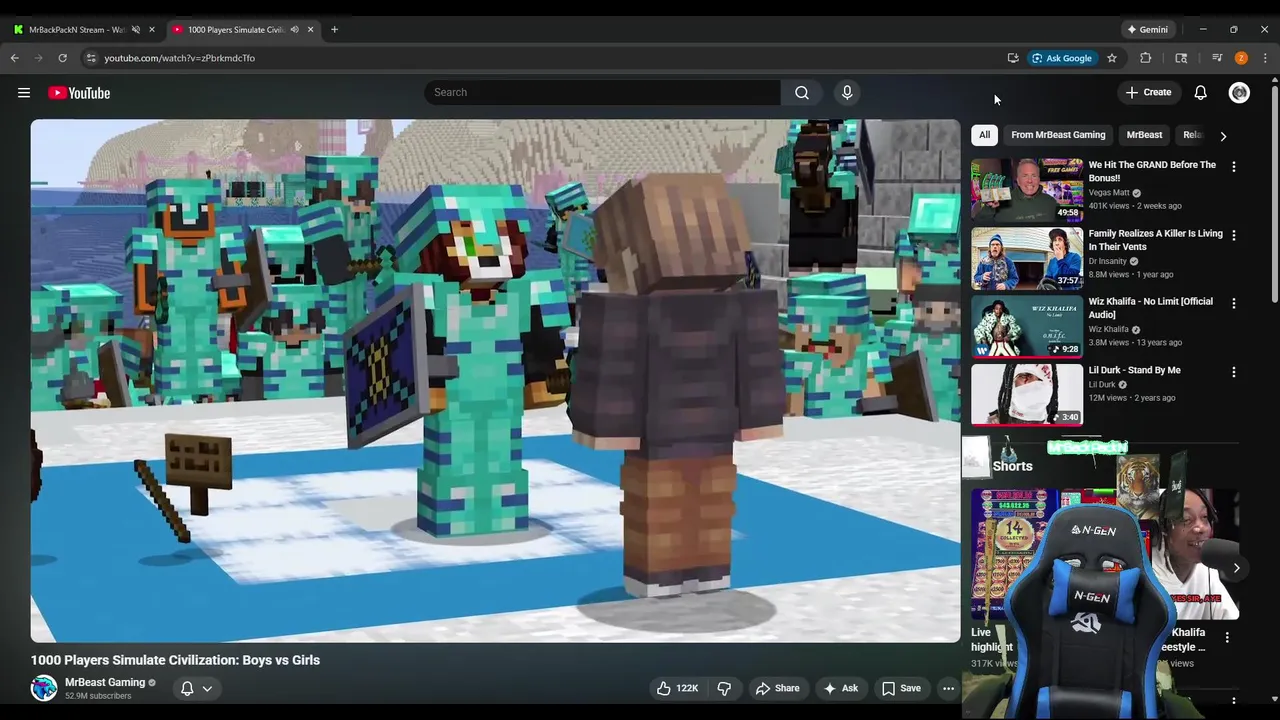Select the From MrBeast Gaming chip

pos(1058,135)
